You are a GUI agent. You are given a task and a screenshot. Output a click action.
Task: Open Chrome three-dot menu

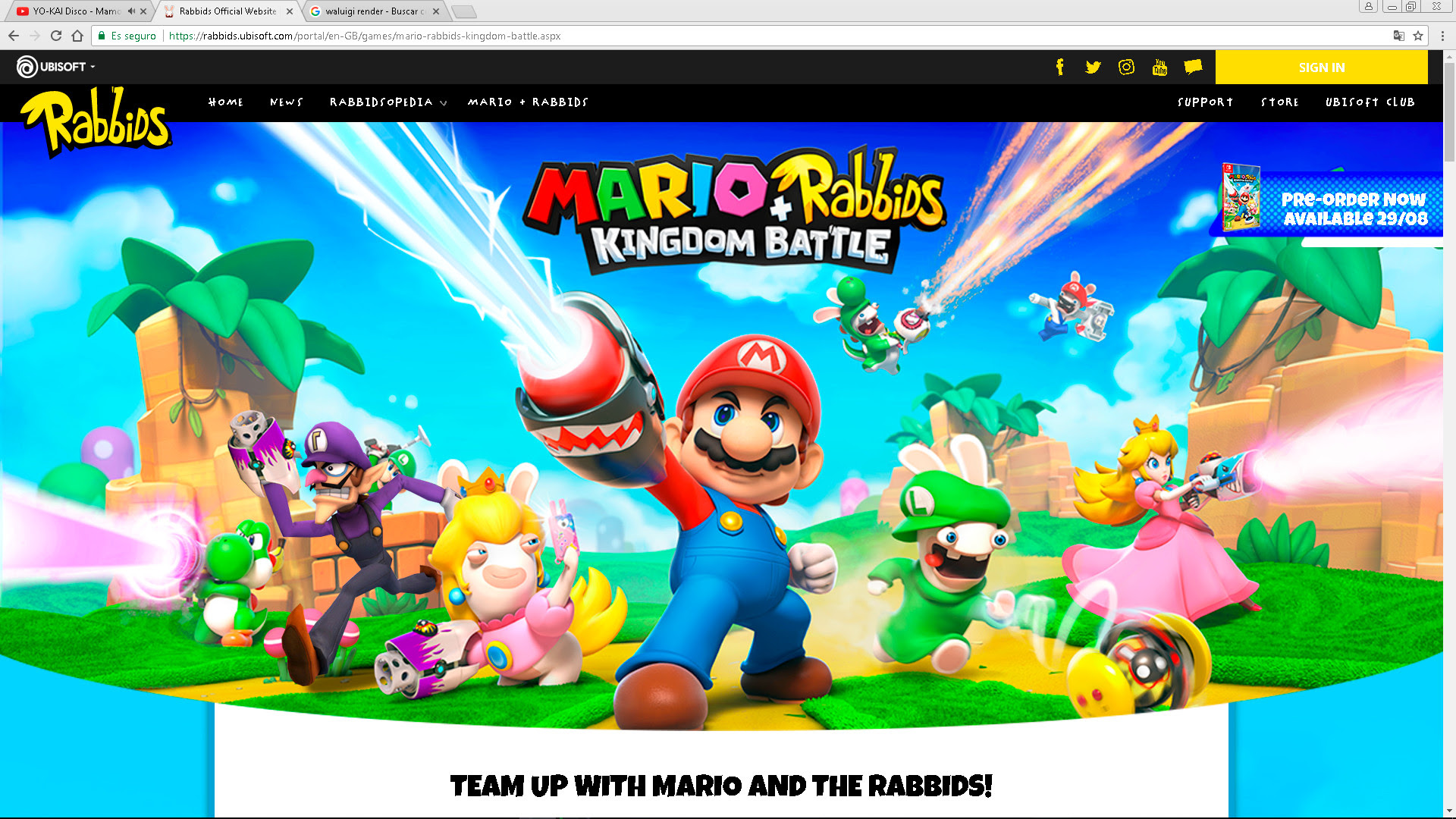click(1442, 36)
